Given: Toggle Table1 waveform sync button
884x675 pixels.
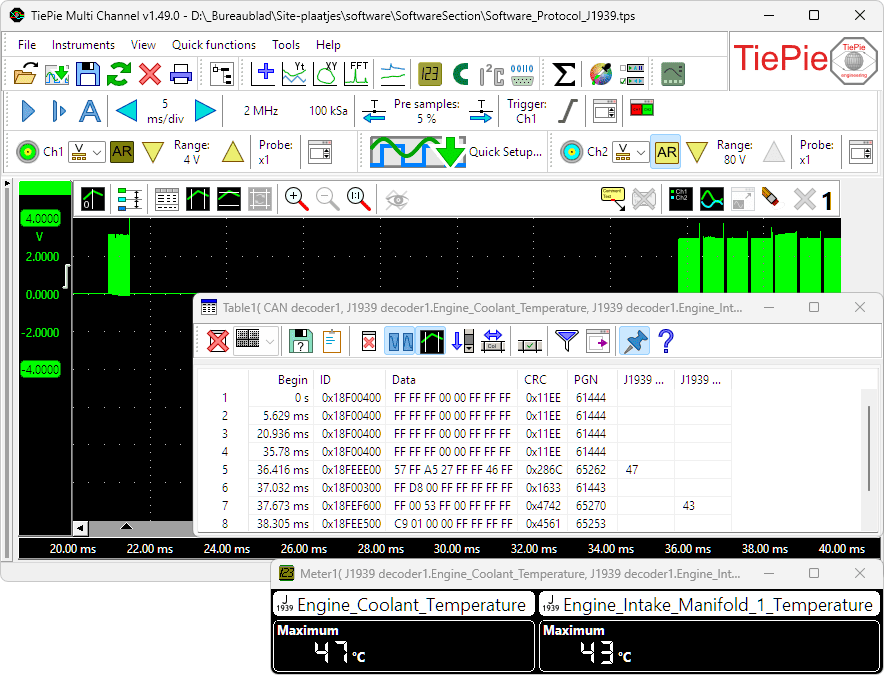Looking at the screenshot, I should [x=400, y=341].
